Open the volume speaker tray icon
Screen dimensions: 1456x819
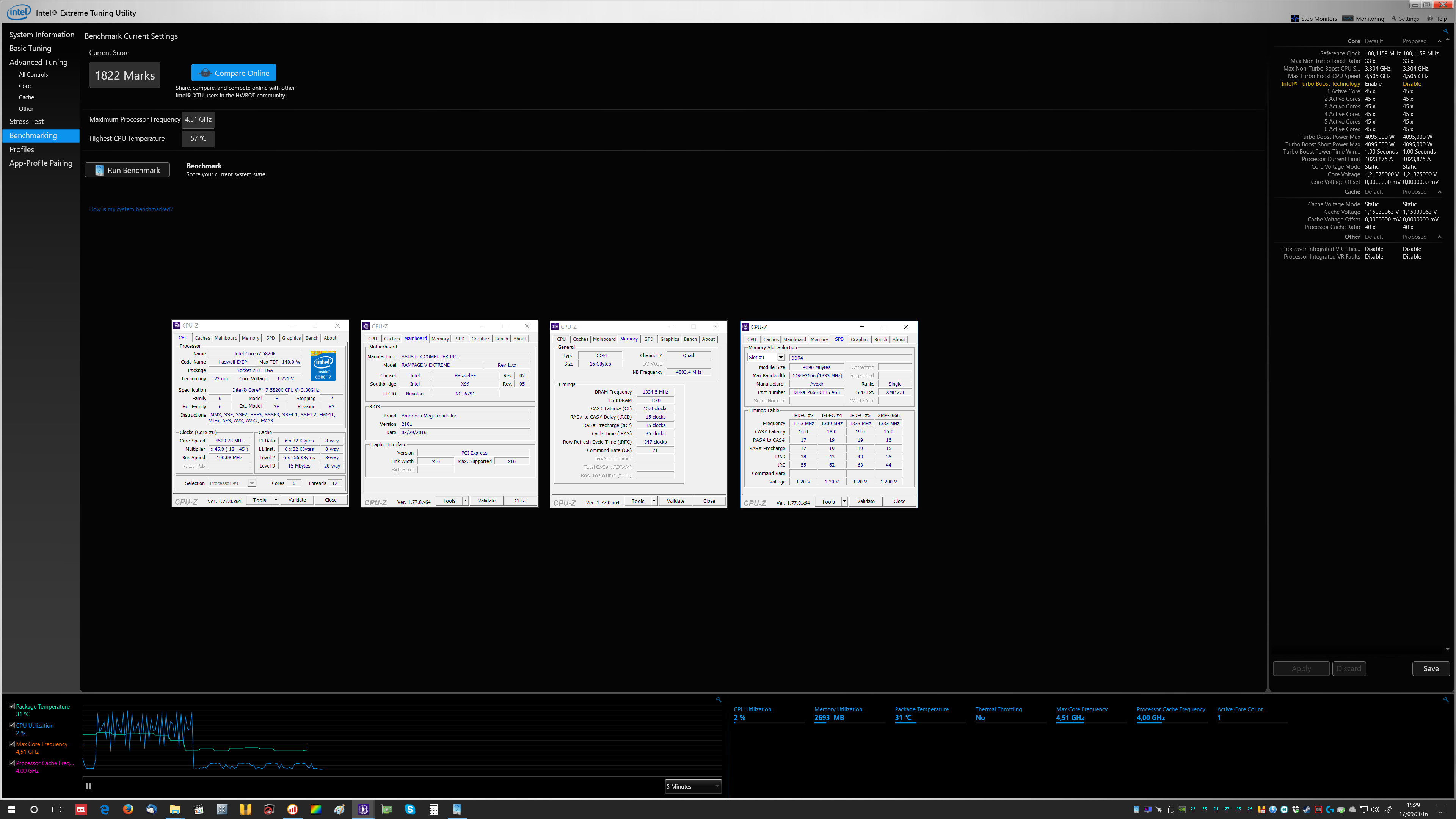coord(1375,810)
